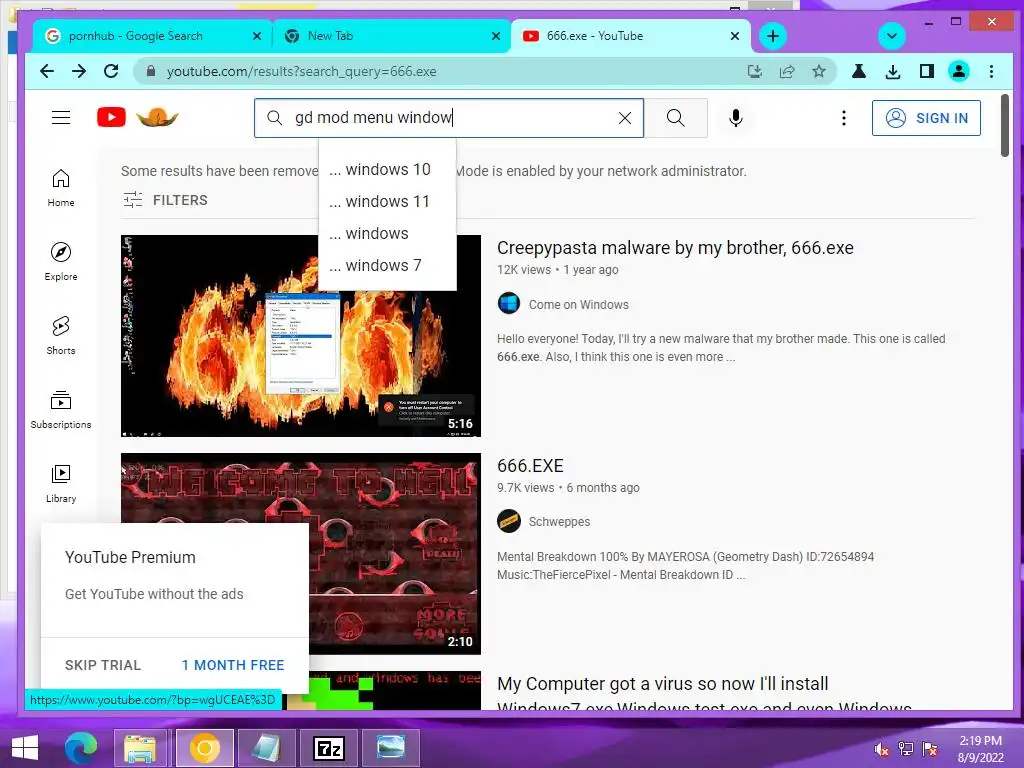Click the address bar URL

point(301,71)
